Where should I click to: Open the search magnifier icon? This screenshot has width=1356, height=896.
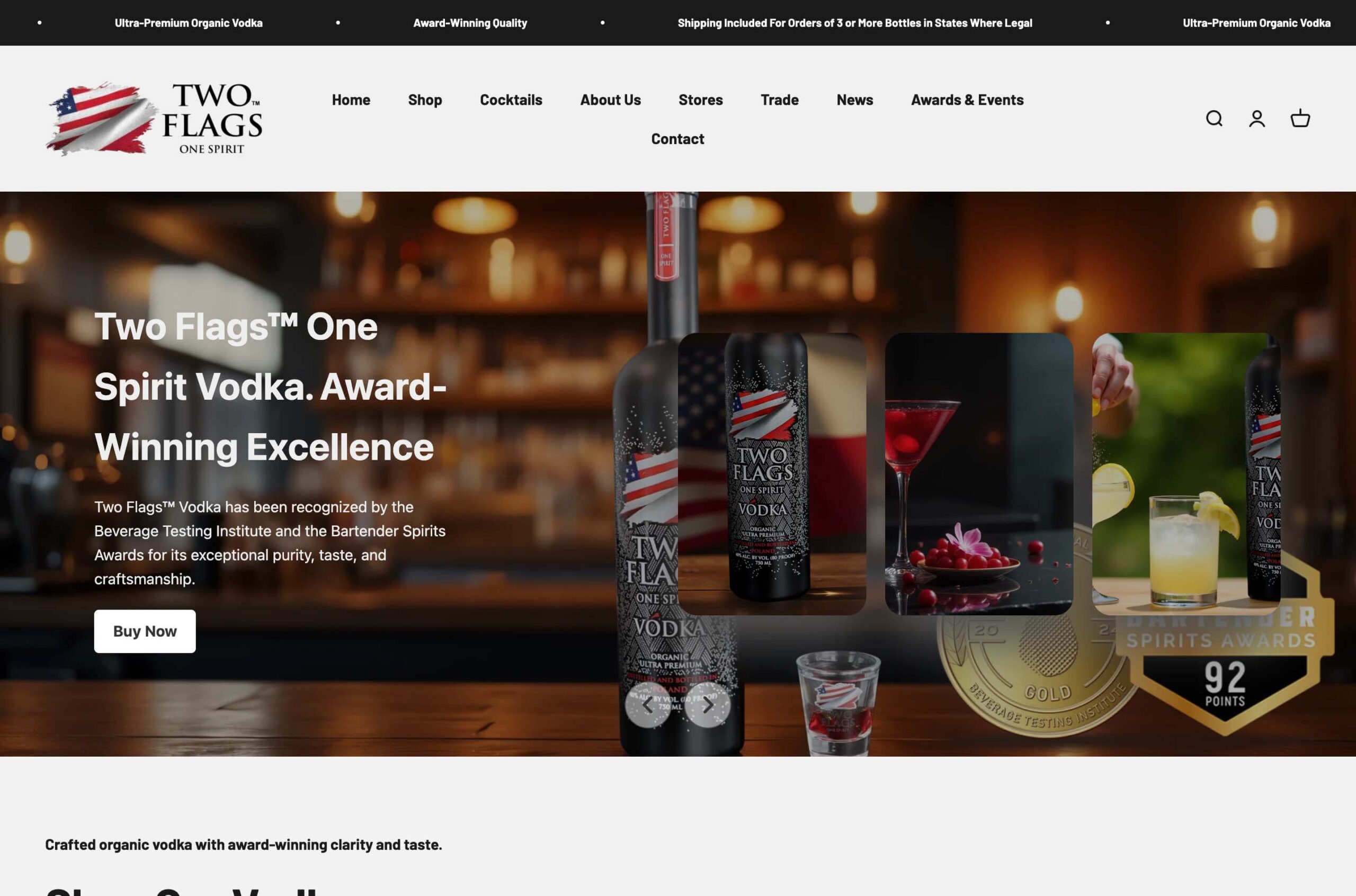click(1214, 118)
